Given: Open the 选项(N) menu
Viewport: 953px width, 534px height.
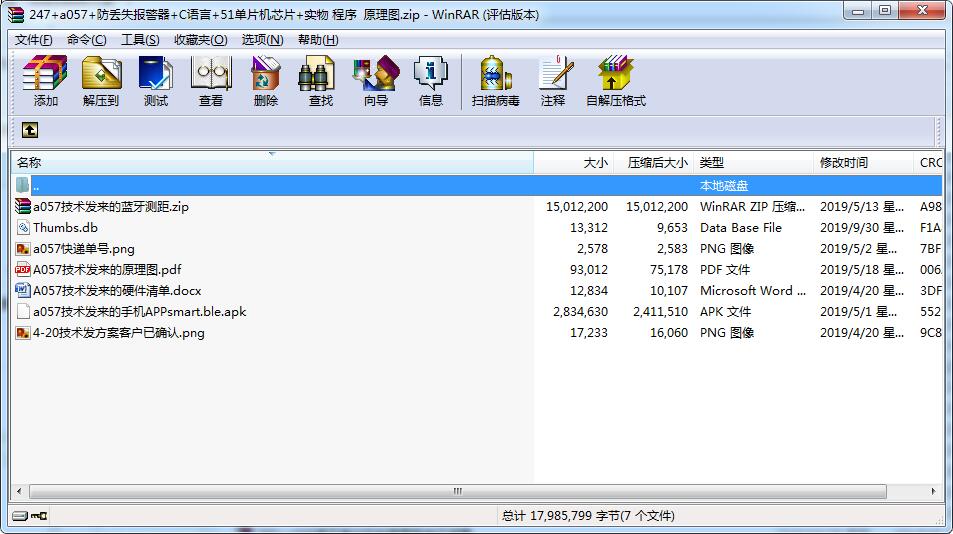Looking at the screenshot, I should click(263, 39).
